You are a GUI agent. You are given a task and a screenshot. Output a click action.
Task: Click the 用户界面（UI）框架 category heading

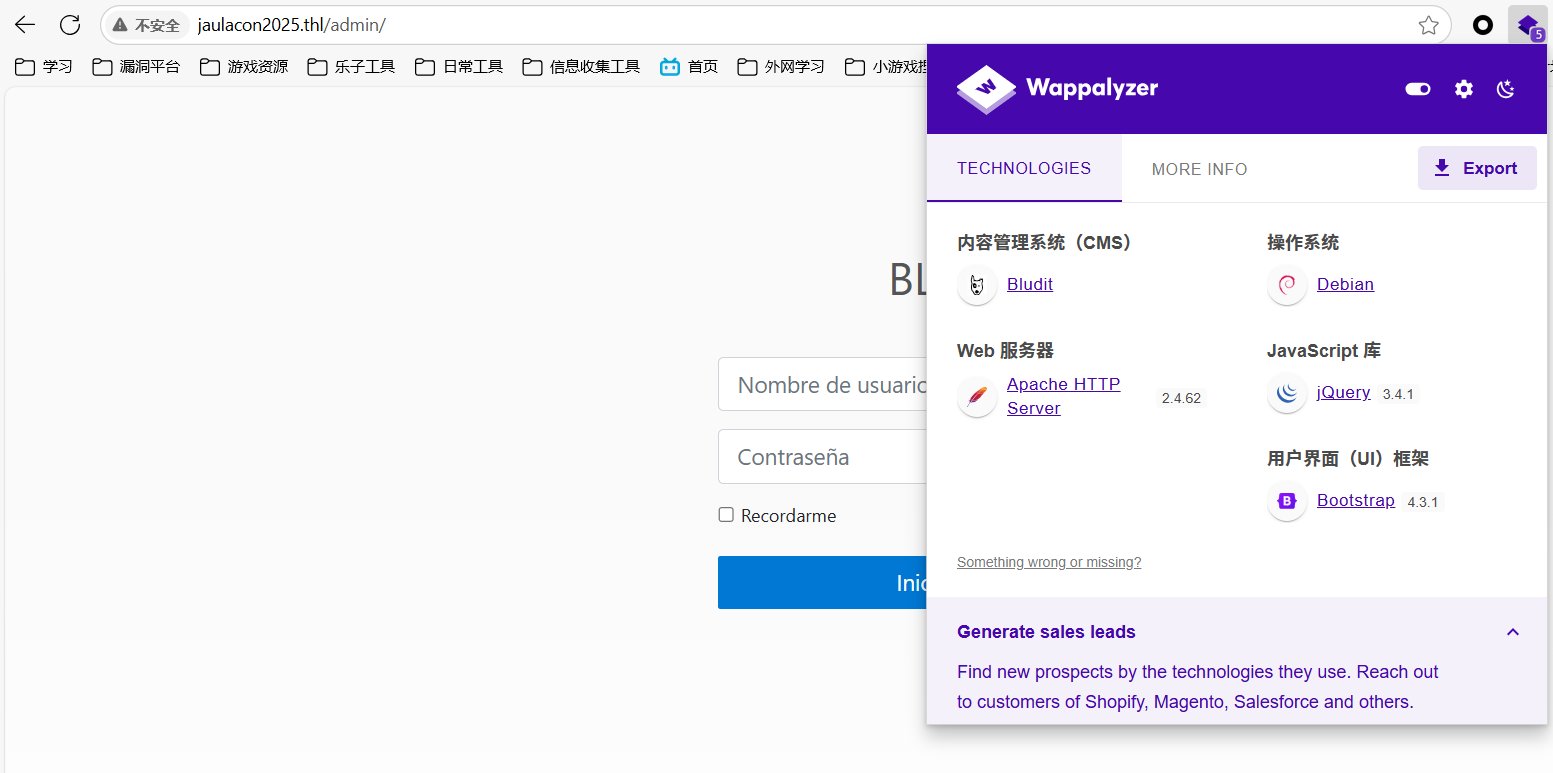(1348, 459)
